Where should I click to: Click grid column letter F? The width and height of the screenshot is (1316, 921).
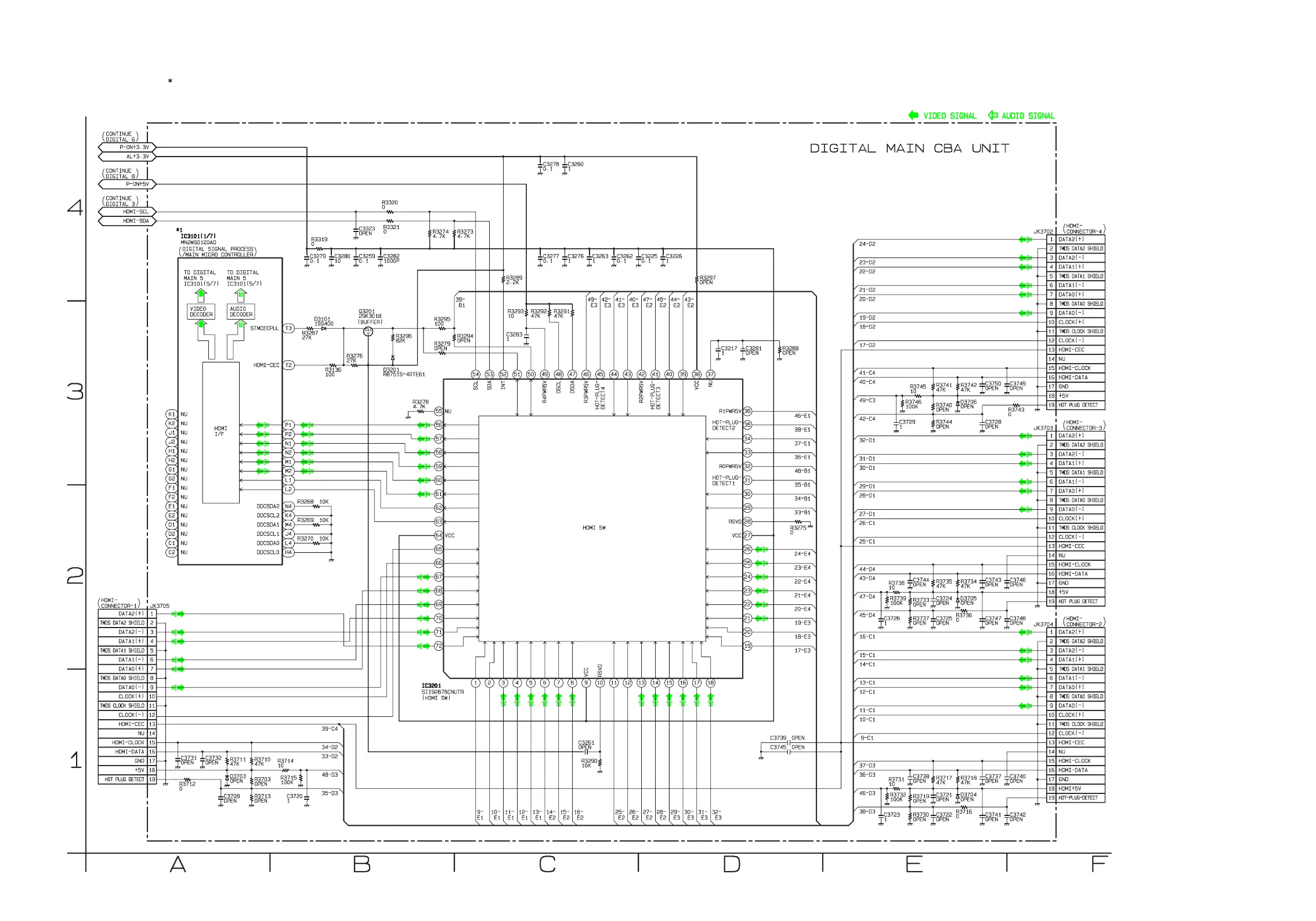1099,865
